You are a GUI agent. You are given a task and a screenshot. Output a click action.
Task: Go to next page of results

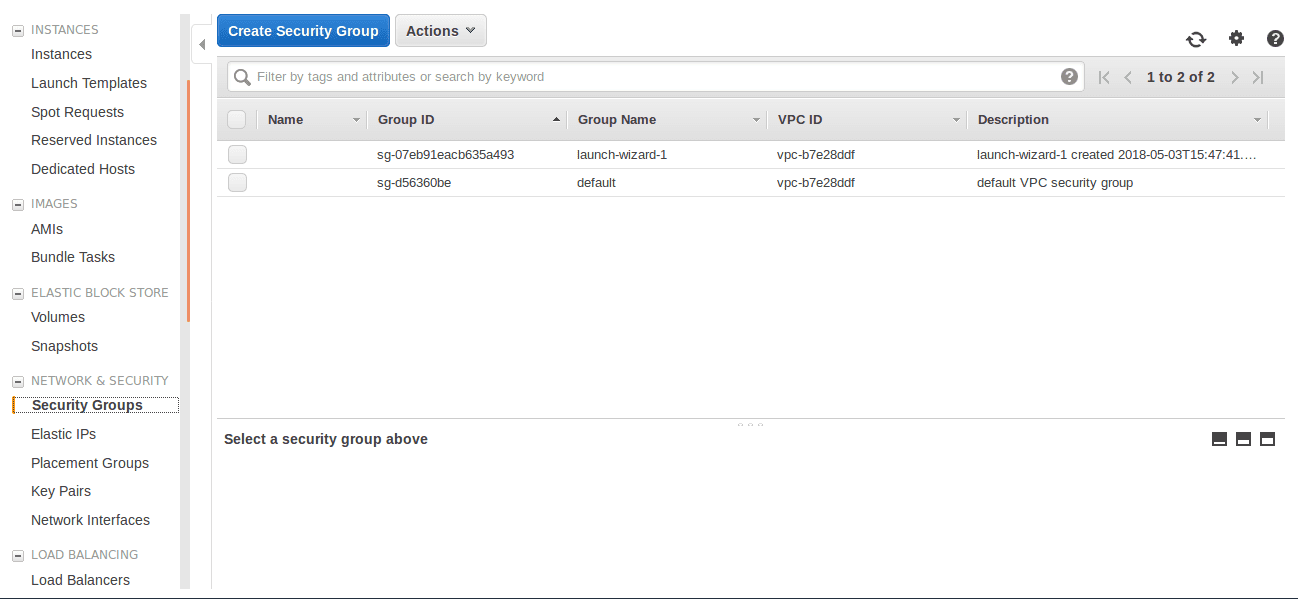point(1235,77)
